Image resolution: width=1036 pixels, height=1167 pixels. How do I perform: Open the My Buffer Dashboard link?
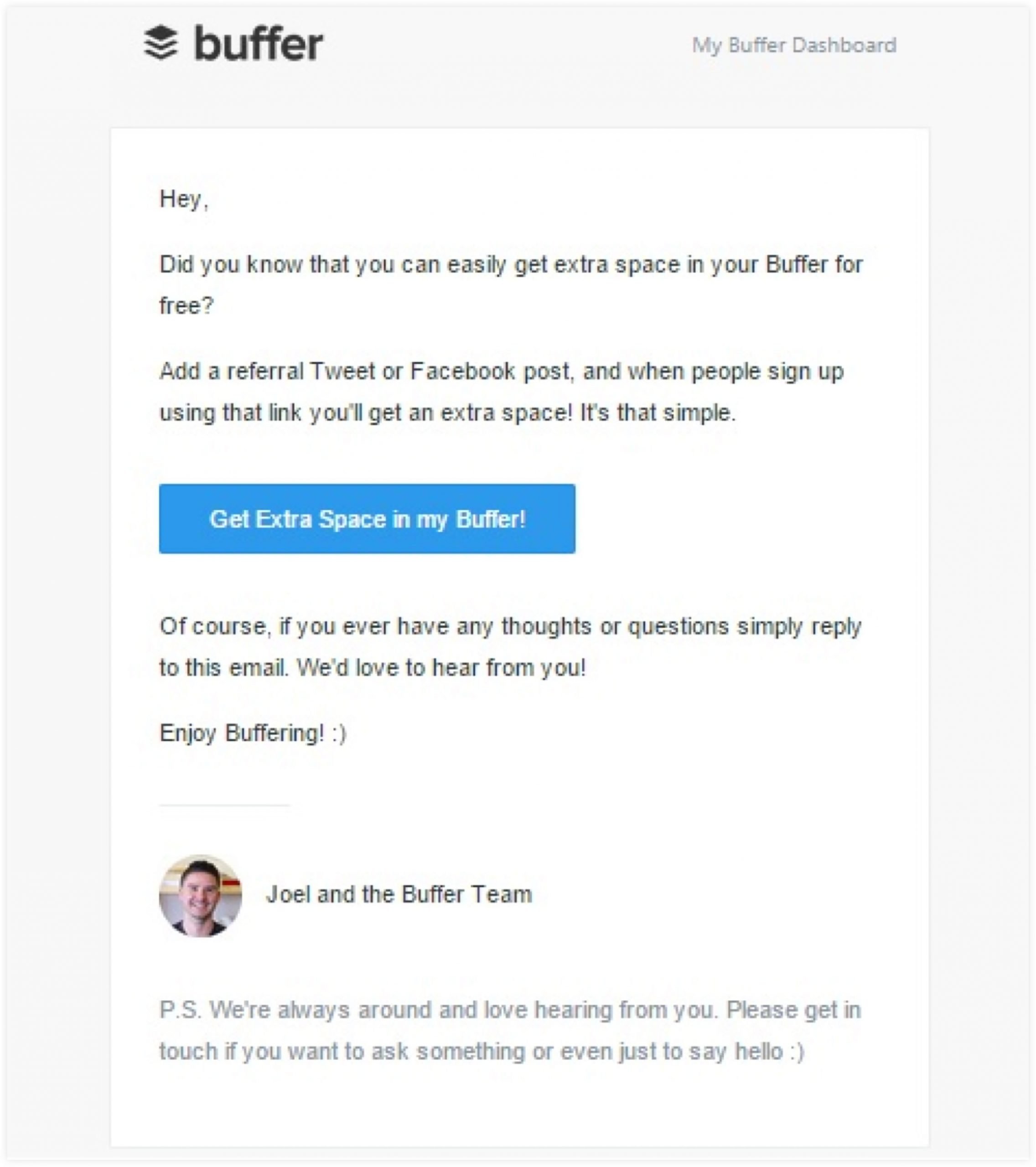pos(794,45)
